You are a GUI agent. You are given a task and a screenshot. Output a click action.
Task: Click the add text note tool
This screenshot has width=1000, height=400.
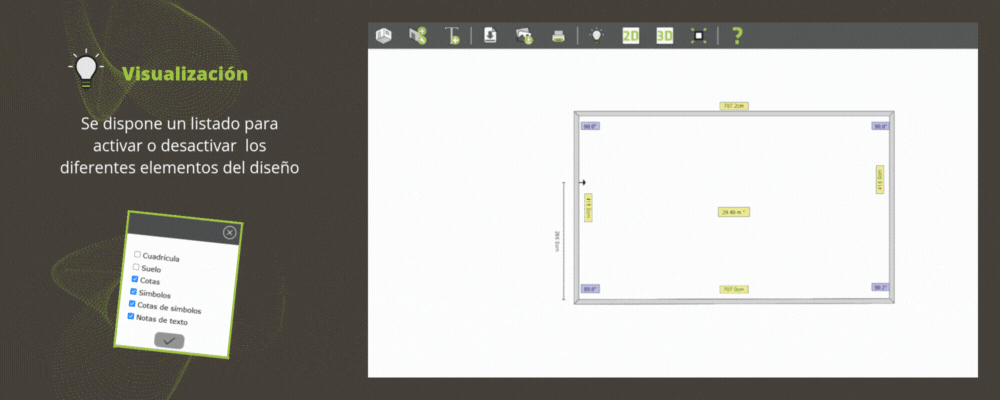click(452, 36)
